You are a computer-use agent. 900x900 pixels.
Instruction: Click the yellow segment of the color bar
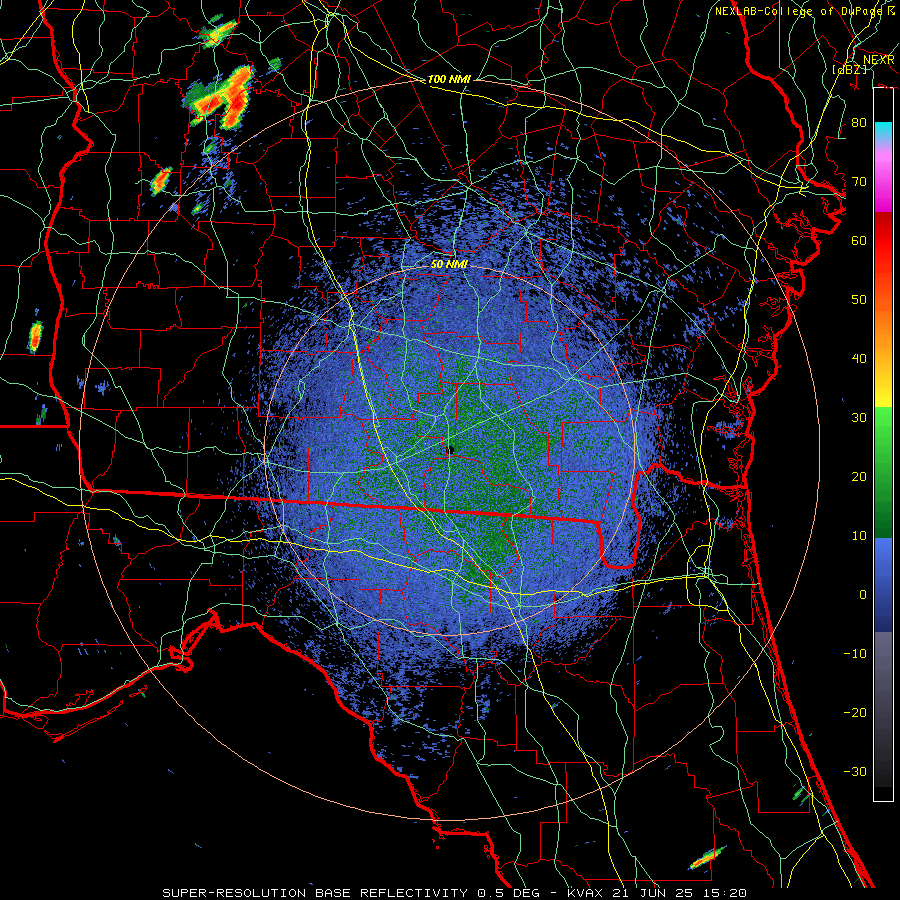(883, 390)
